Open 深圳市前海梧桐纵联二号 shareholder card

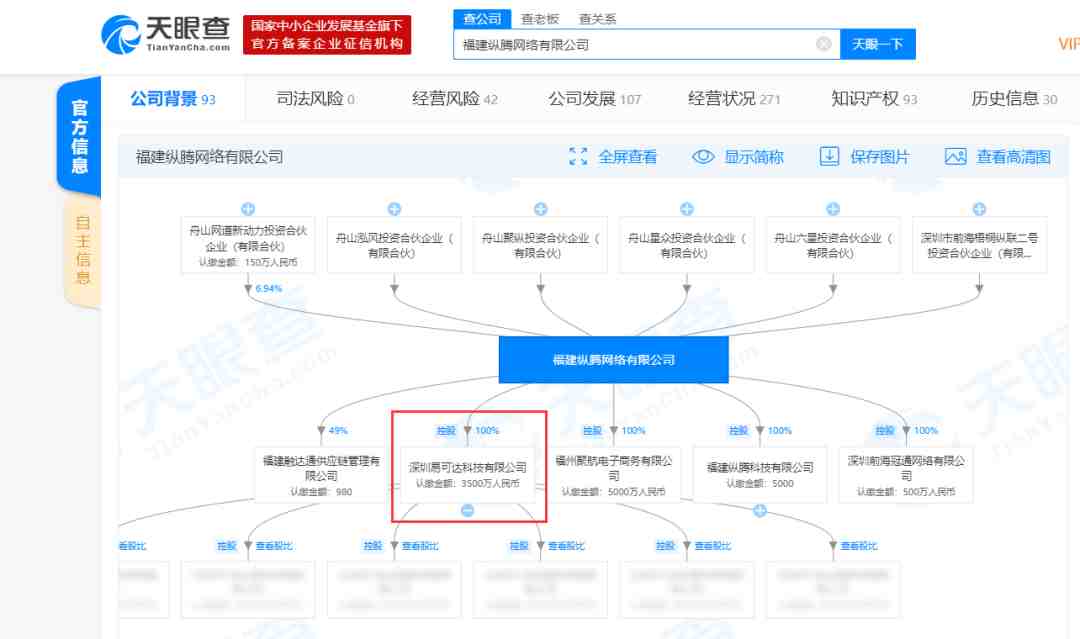pyautogui.click(x=979, y=245)
